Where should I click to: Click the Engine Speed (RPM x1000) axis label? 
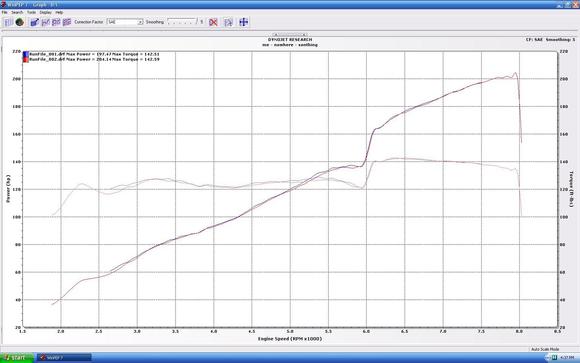[x=290, y=339]
